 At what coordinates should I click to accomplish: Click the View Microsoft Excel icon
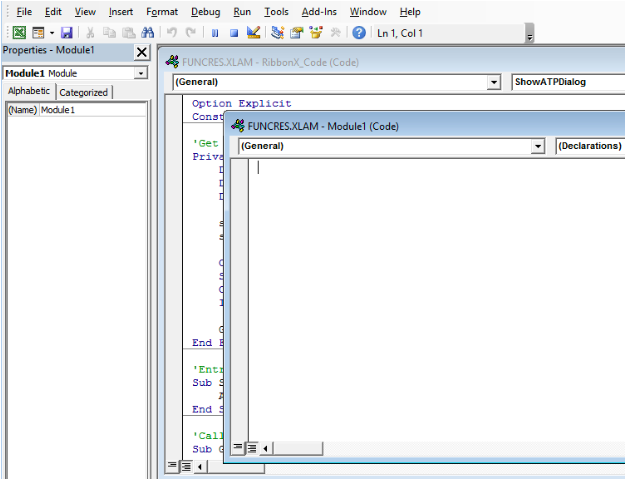[x=19, y=33]
